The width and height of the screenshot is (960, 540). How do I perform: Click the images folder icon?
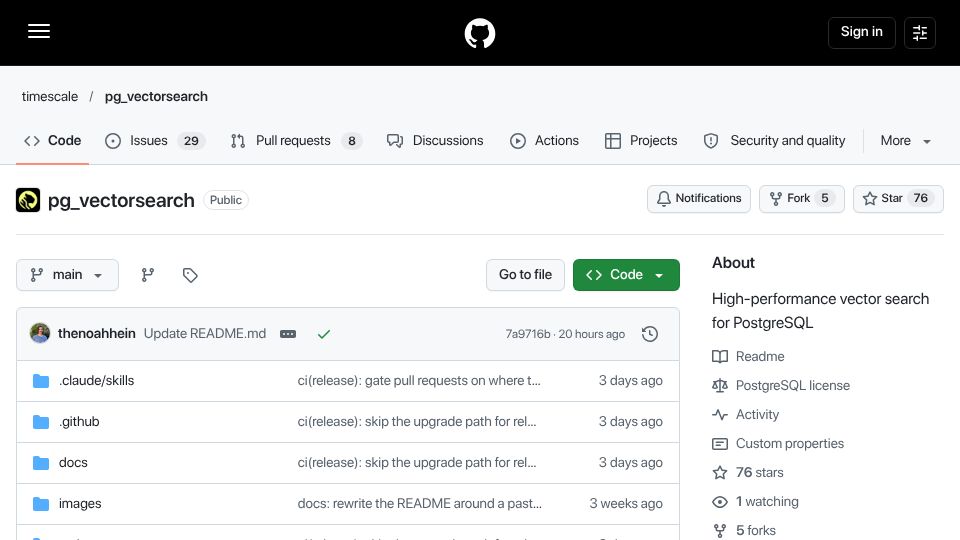click(41, 504)
